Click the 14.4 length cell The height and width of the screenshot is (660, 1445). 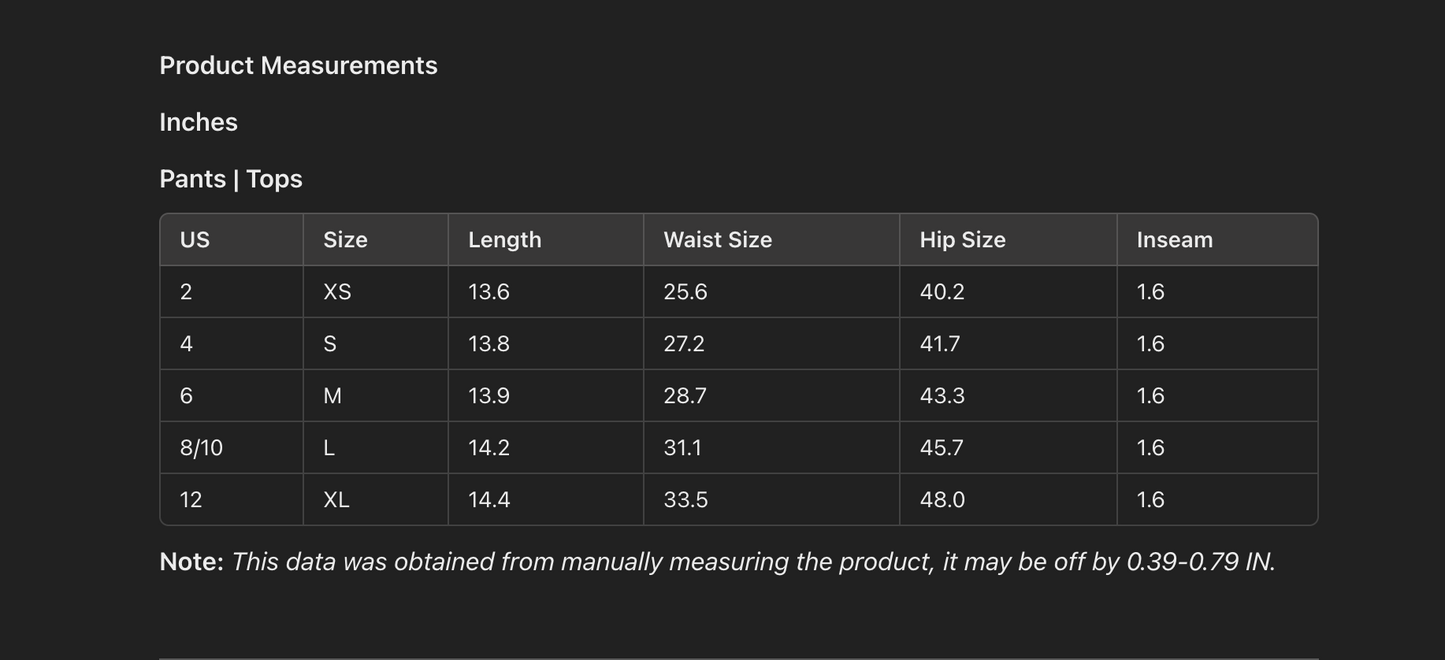click(x=489, y=500)
